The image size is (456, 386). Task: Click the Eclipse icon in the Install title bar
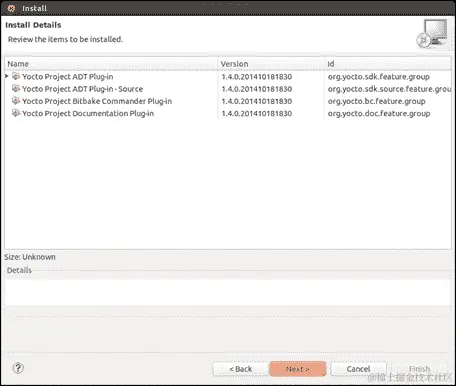pyautogui.click(x=11, y=8)
